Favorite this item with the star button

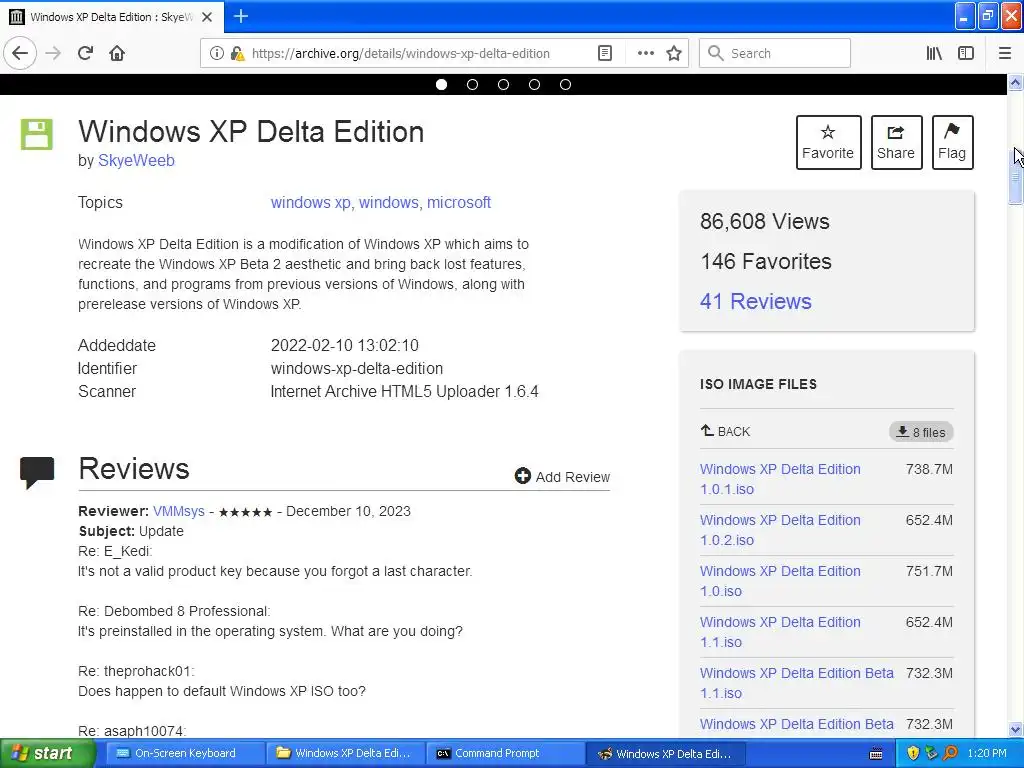(x=828, y=142)
